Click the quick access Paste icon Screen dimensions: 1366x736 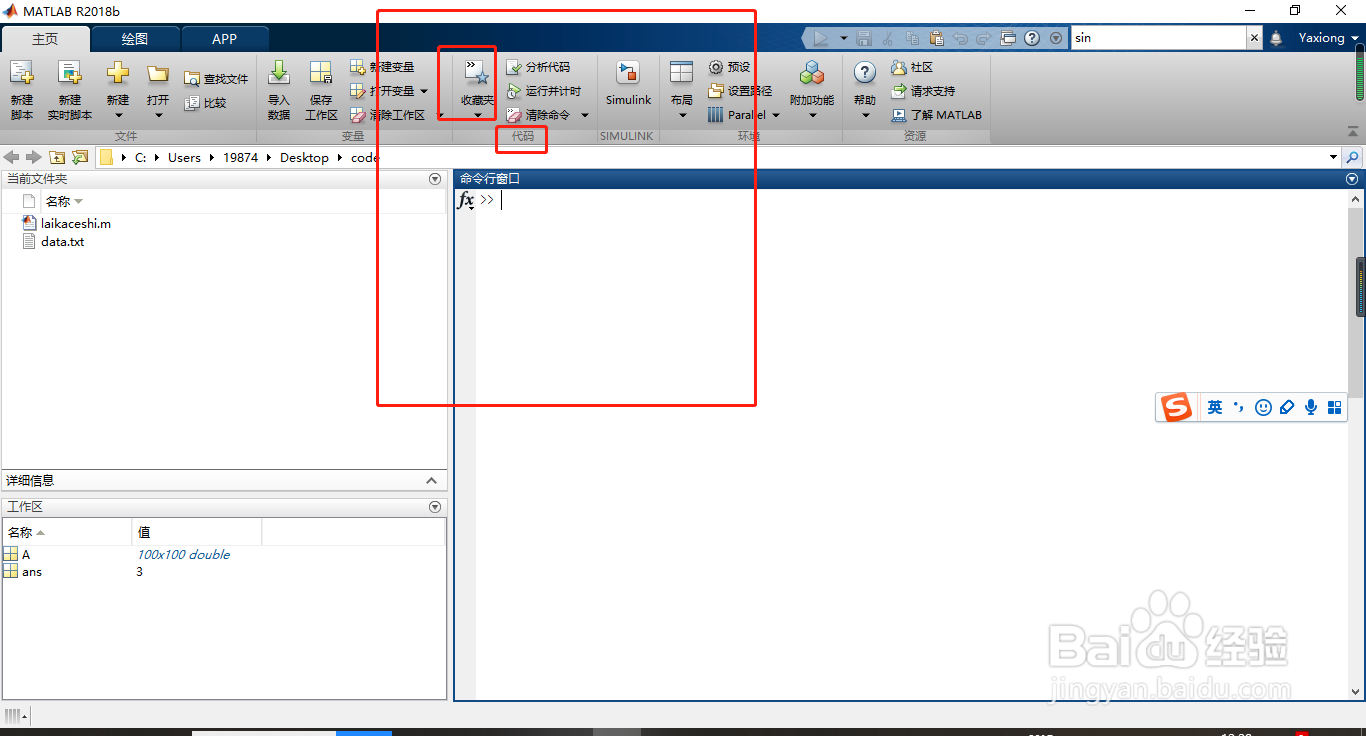(x=936, y=38)
